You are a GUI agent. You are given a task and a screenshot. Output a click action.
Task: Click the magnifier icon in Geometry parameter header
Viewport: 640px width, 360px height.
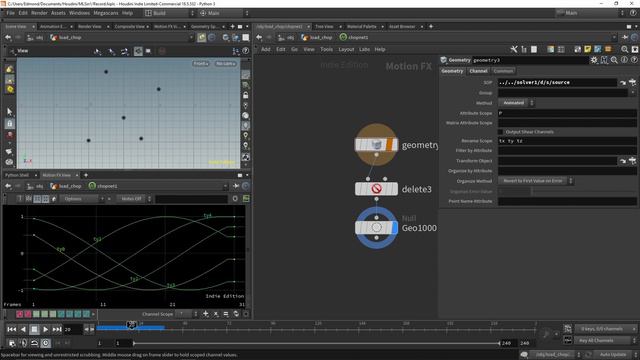[614, 60]
